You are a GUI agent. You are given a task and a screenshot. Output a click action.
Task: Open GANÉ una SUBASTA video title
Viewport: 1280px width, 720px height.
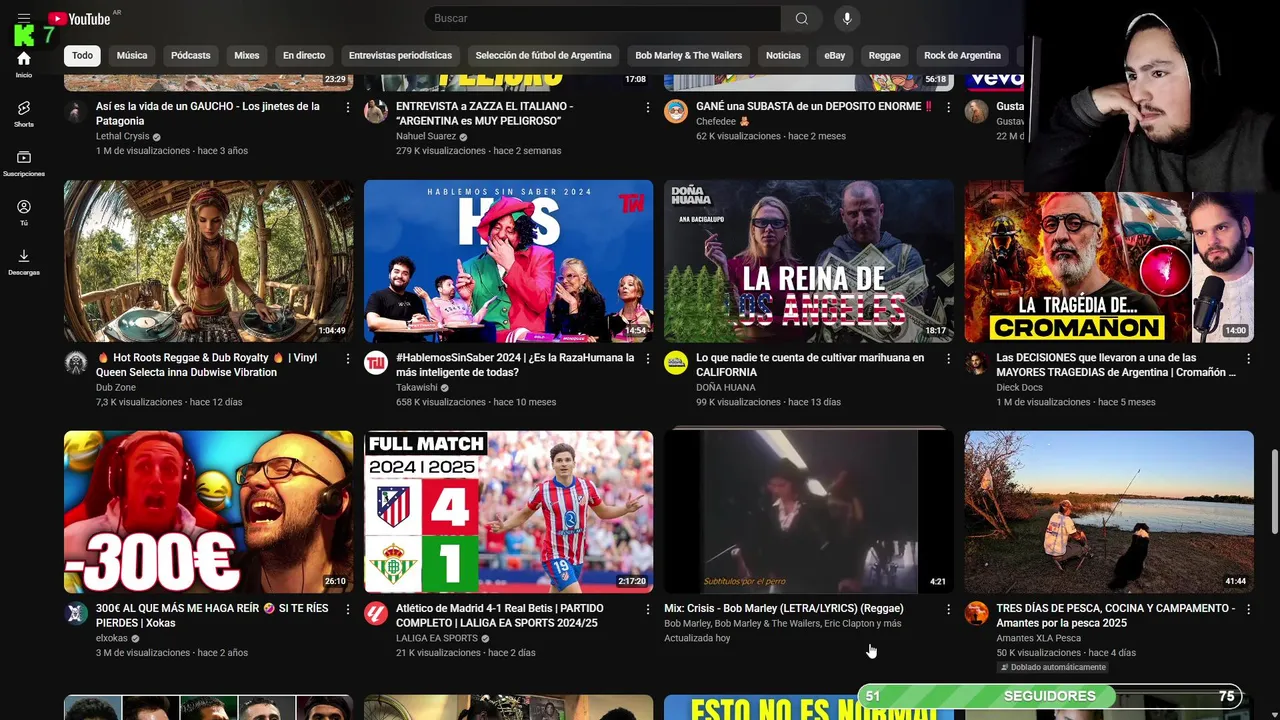pyautogui.click(x=814, y=106)
